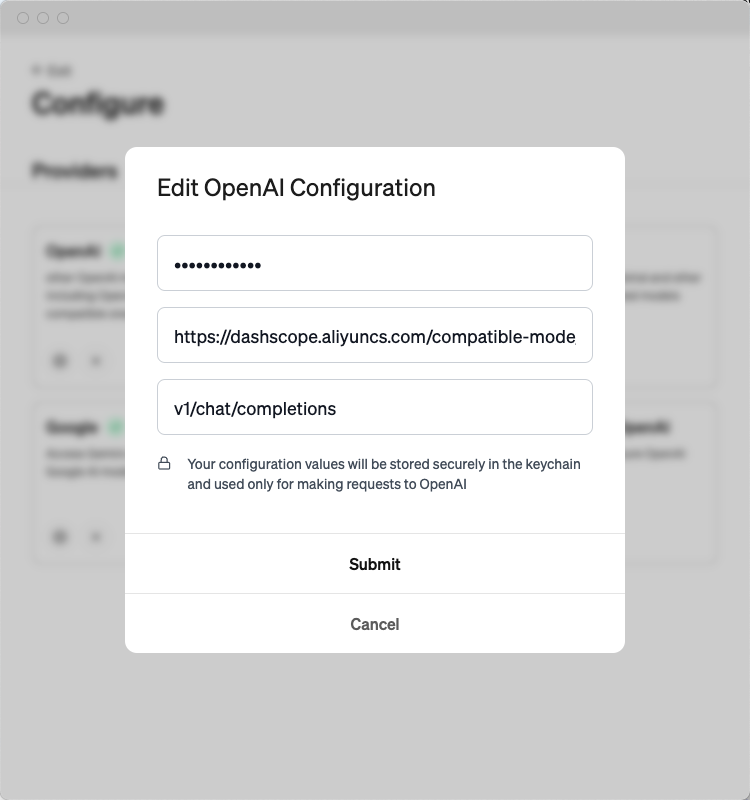
Task: Click the plus icon on Google card
Action: click(x=96, y=537)
